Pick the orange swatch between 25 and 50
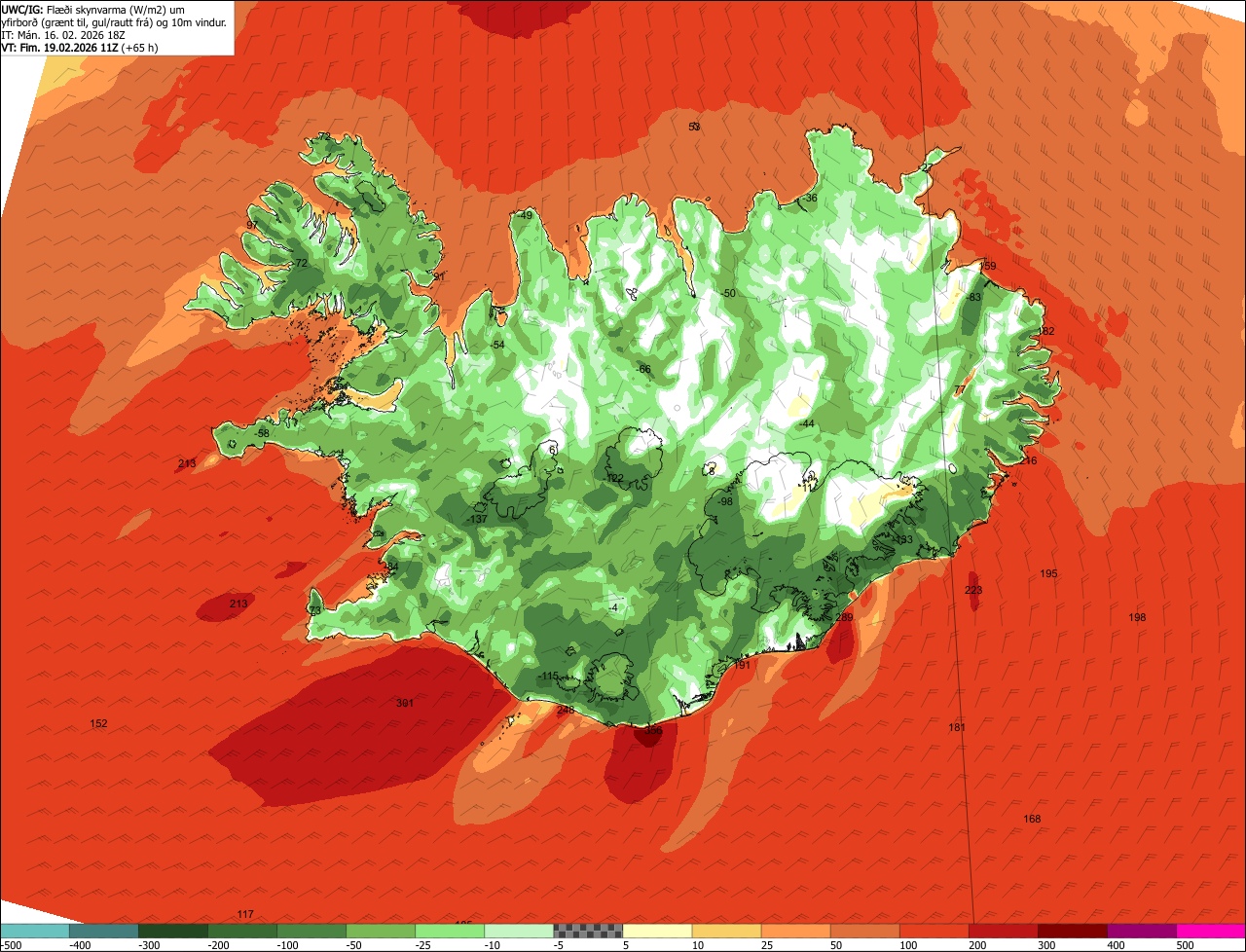Image resolution: width=1246 pixels, height=952 pixels. [796, 931]
